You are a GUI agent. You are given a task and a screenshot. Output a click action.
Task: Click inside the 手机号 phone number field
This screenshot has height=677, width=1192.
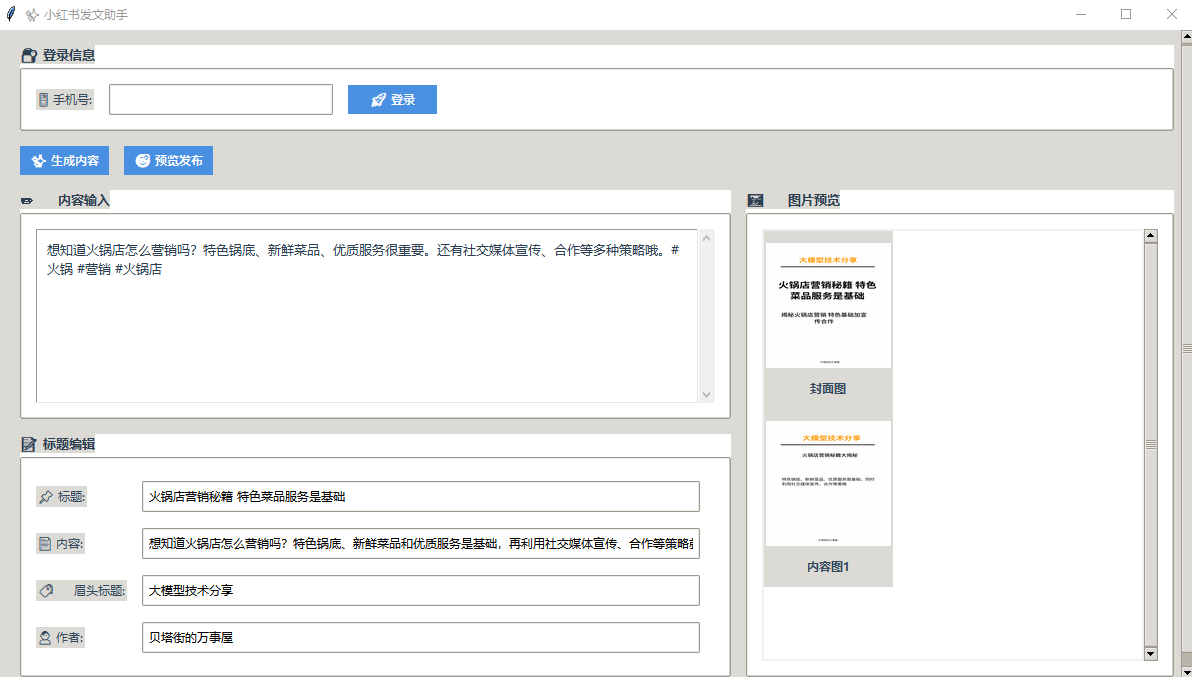point(220,99)
